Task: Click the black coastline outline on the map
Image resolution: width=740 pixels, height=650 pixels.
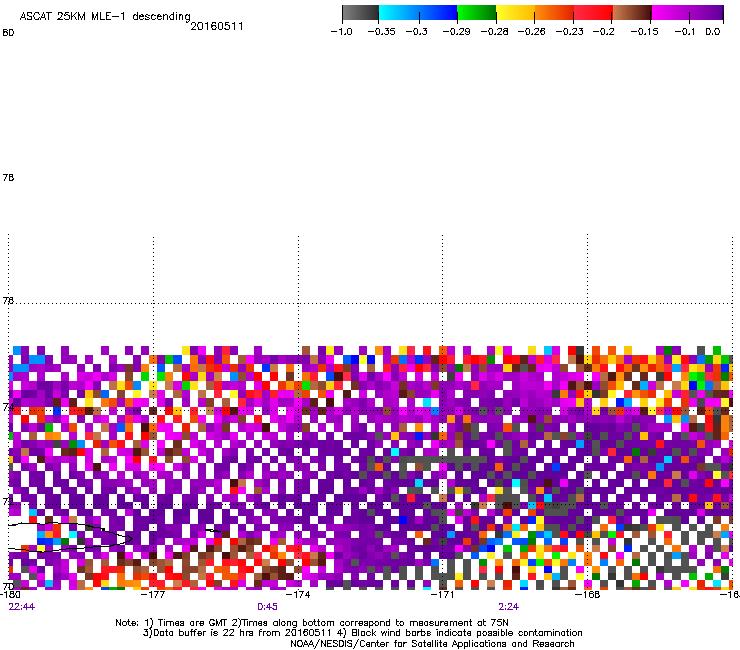Action: point(71,537)
